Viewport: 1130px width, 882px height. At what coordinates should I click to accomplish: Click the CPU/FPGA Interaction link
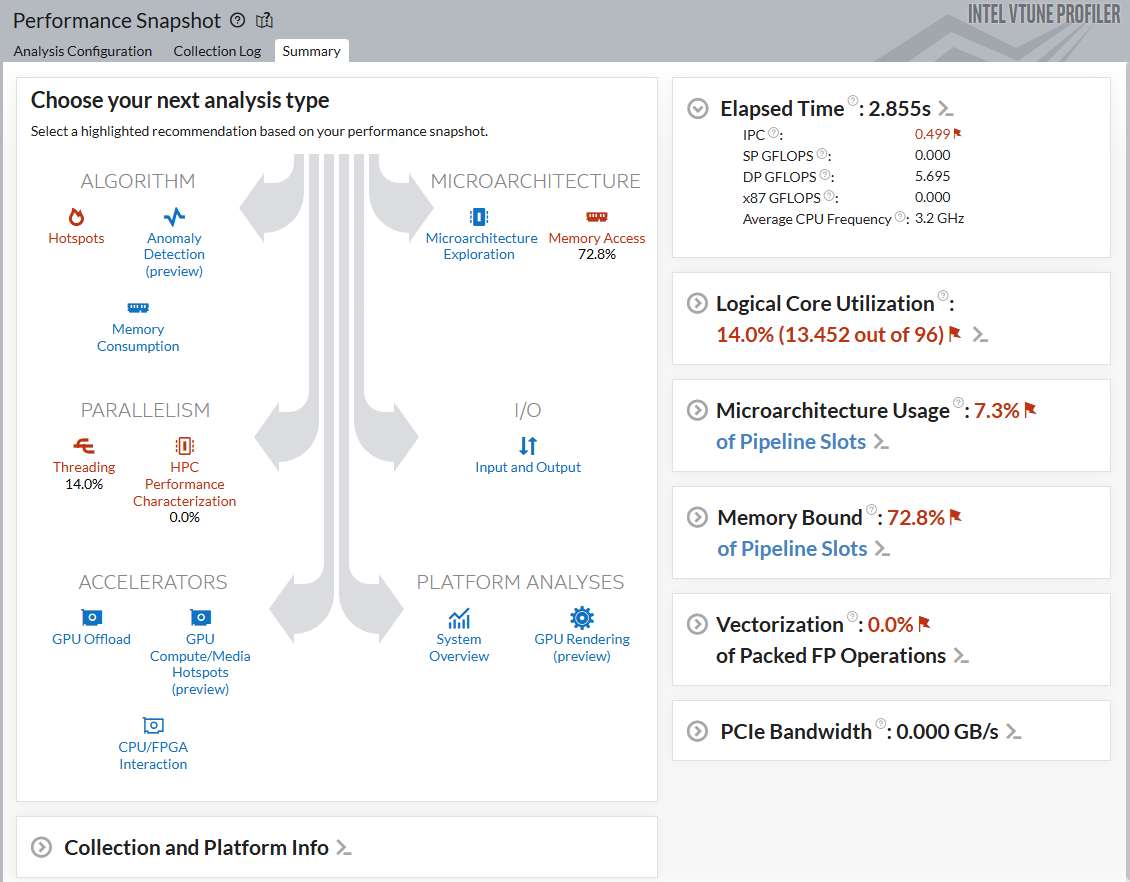[153, 755]
